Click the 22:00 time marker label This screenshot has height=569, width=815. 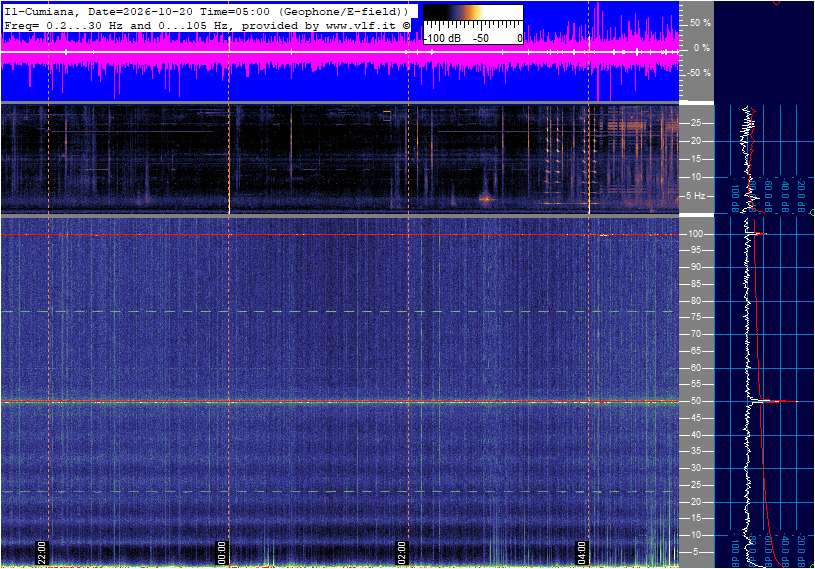(42, 552)
